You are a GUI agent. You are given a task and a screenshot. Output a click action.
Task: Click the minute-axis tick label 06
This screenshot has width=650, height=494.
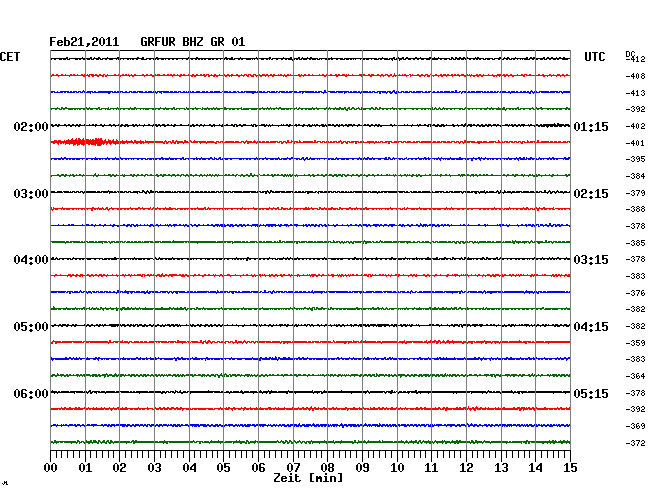coord(258,467)
